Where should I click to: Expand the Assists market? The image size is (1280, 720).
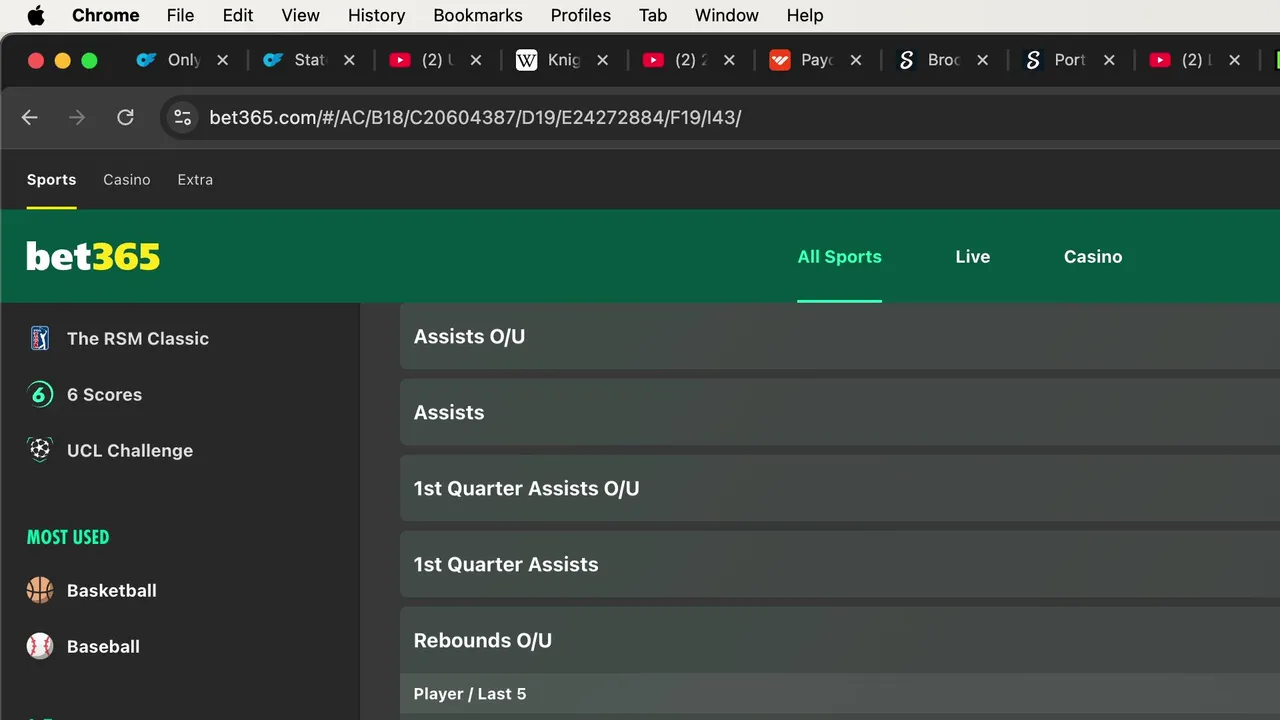(840, 412)
